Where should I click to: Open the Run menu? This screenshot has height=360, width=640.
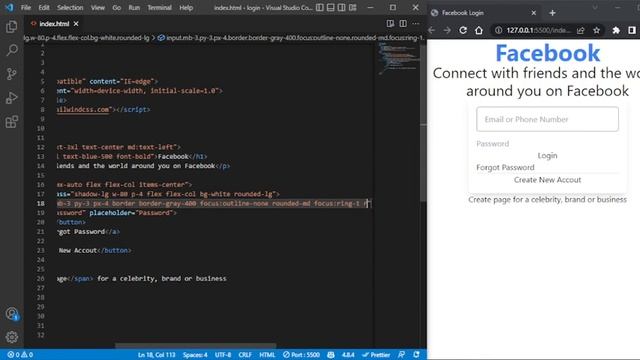point(134,7)
